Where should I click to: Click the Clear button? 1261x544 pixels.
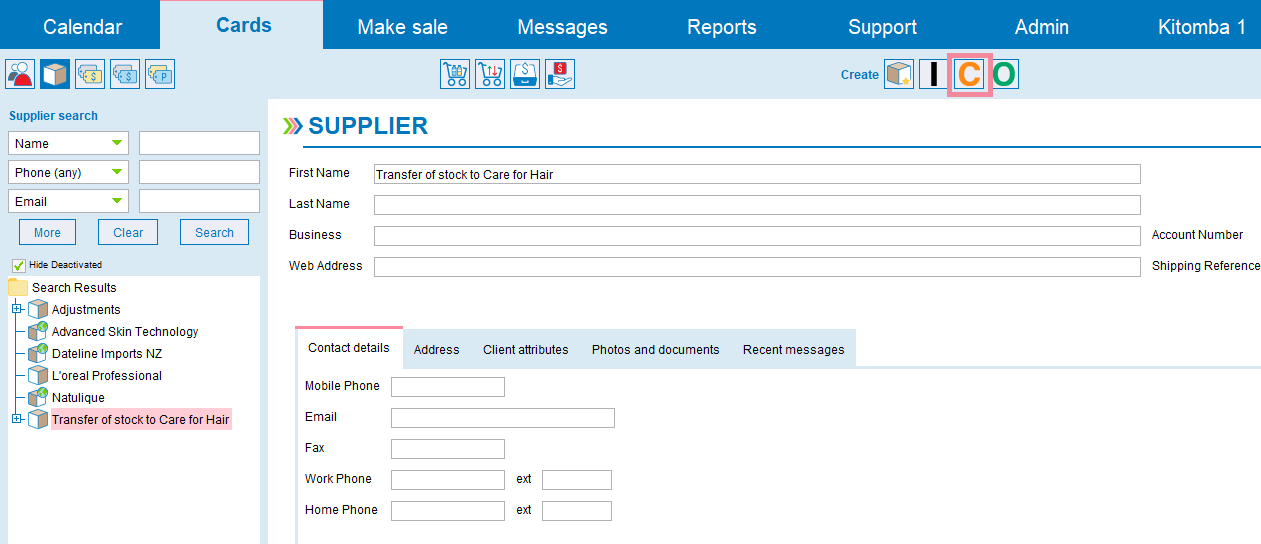point(128,232)
